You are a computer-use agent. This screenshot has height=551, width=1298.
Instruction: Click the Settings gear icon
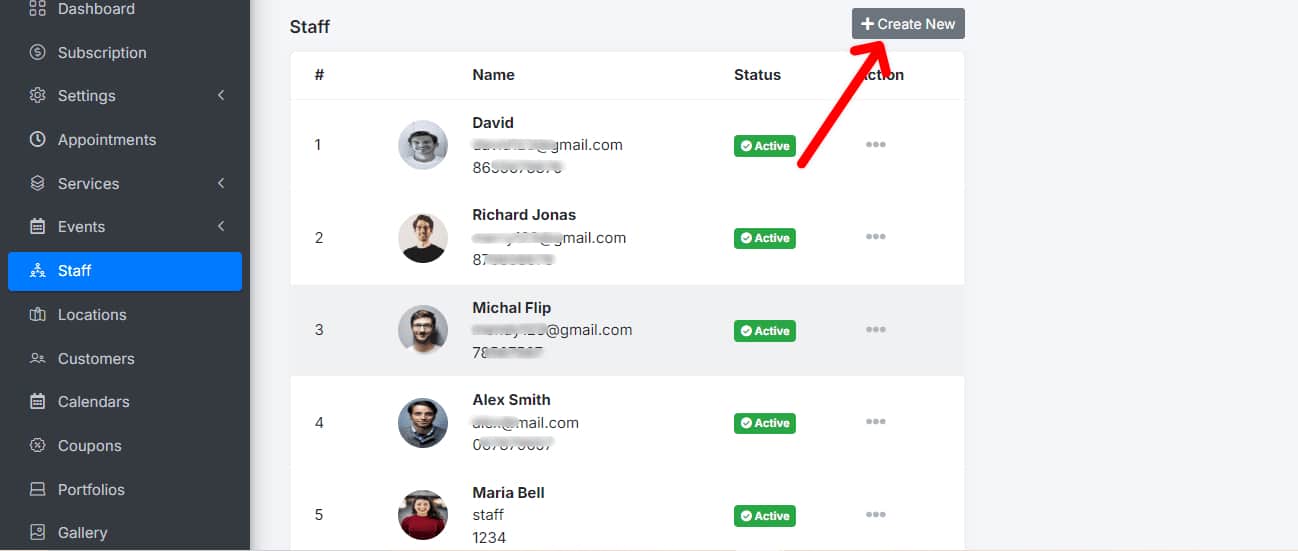(38, 96)
